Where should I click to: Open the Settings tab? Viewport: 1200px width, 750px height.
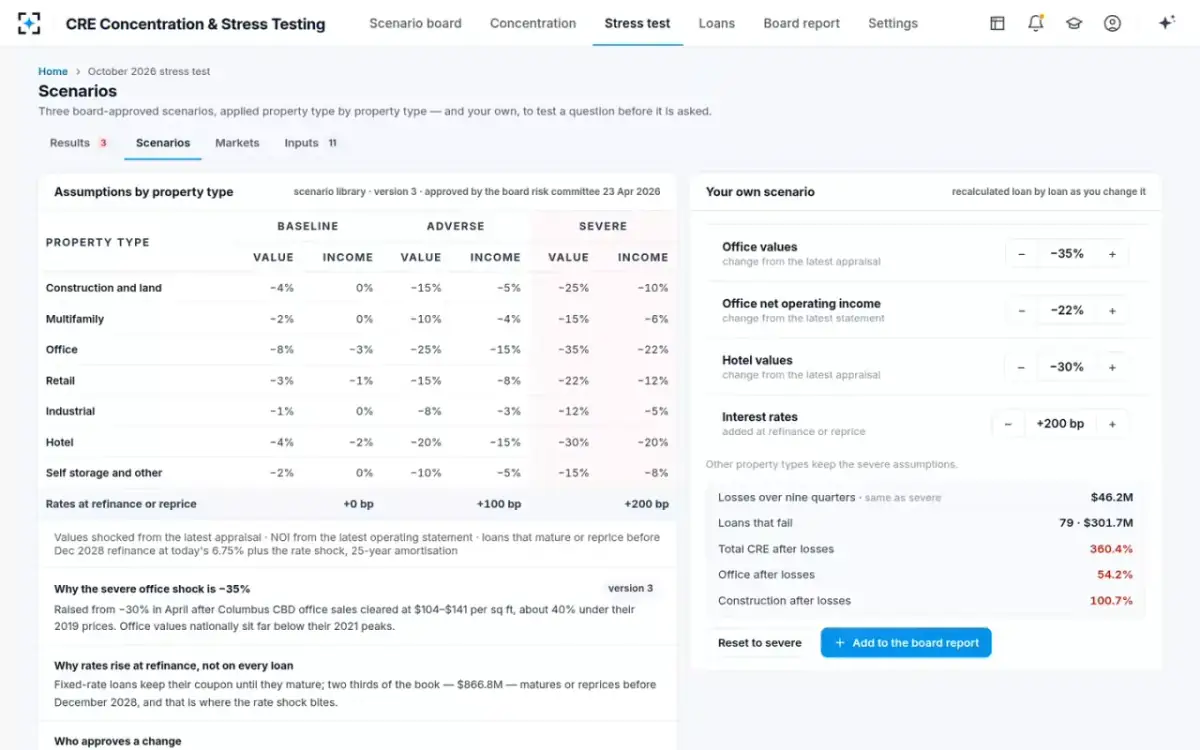tap(893, 23)
